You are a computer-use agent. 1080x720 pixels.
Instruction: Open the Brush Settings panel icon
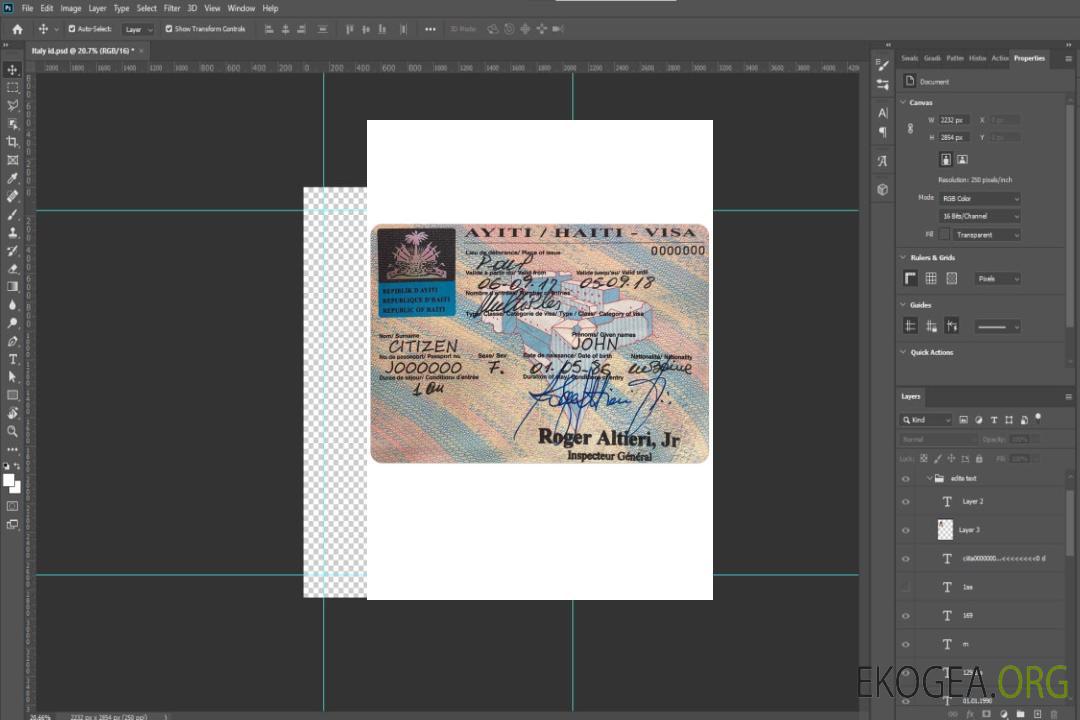click(883, 65)
